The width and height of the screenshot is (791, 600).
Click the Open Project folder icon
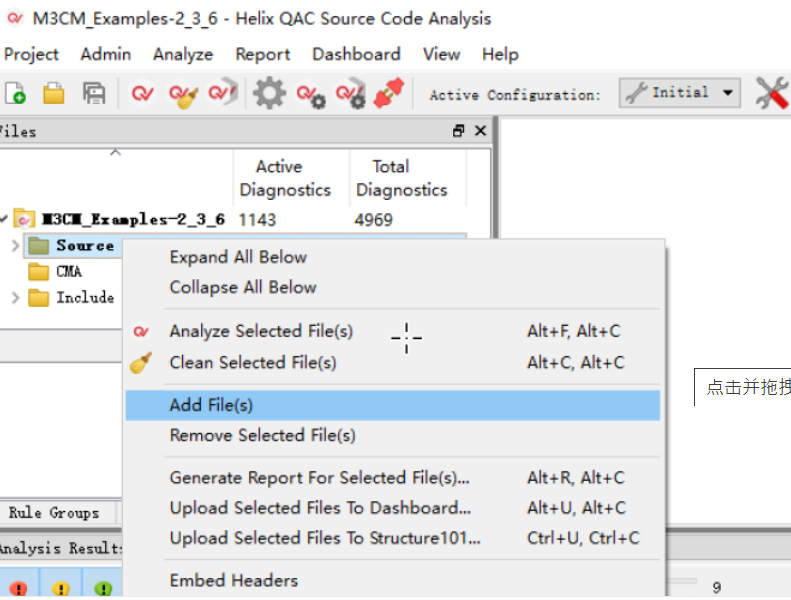tap(53, 93)
